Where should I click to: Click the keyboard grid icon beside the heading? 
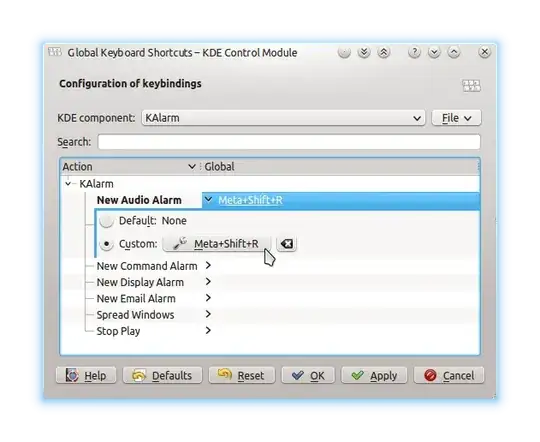tap(471, 85)
